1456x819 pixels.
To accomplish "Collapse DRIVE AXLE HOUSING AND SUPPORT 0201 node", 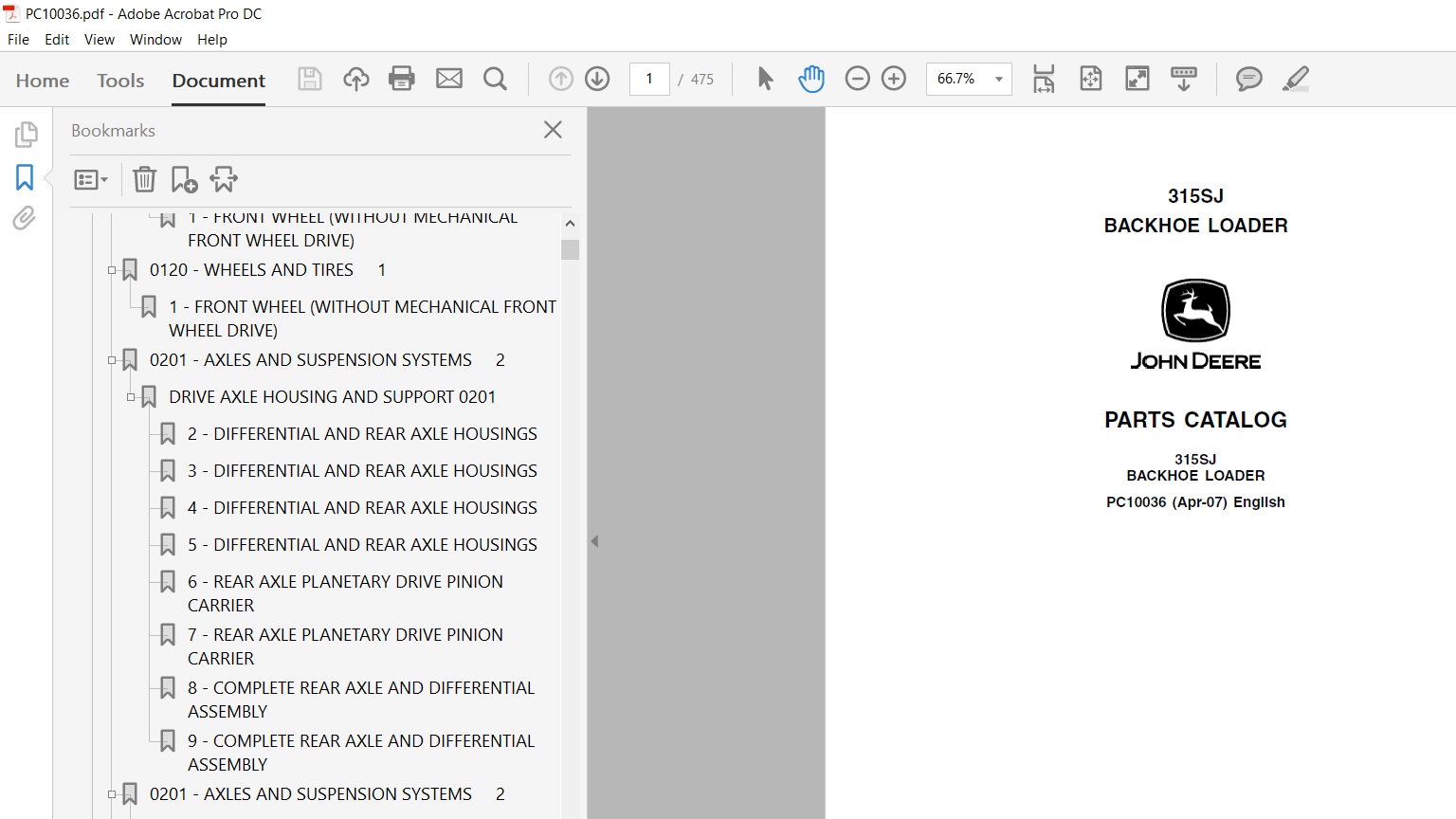I will [x=131, y=397].
